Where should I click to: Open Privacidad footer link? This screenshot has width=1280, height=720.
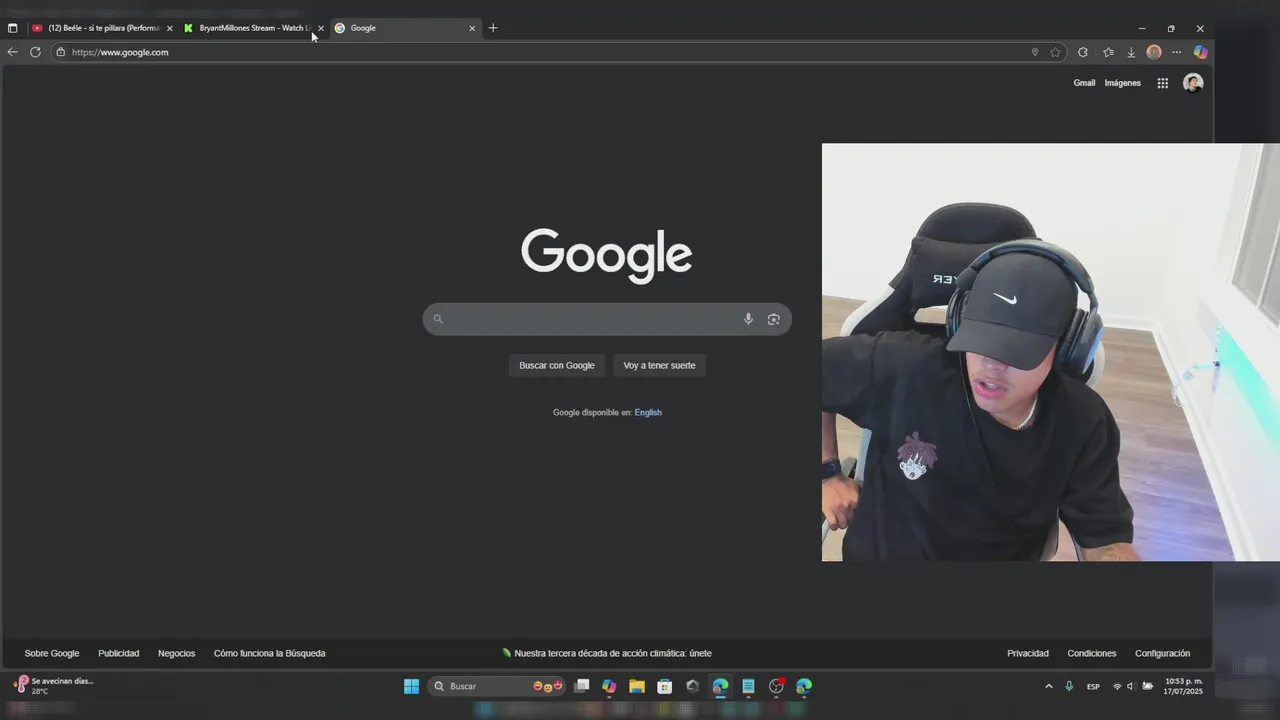pyautogui.click(x=1028, y=653)
